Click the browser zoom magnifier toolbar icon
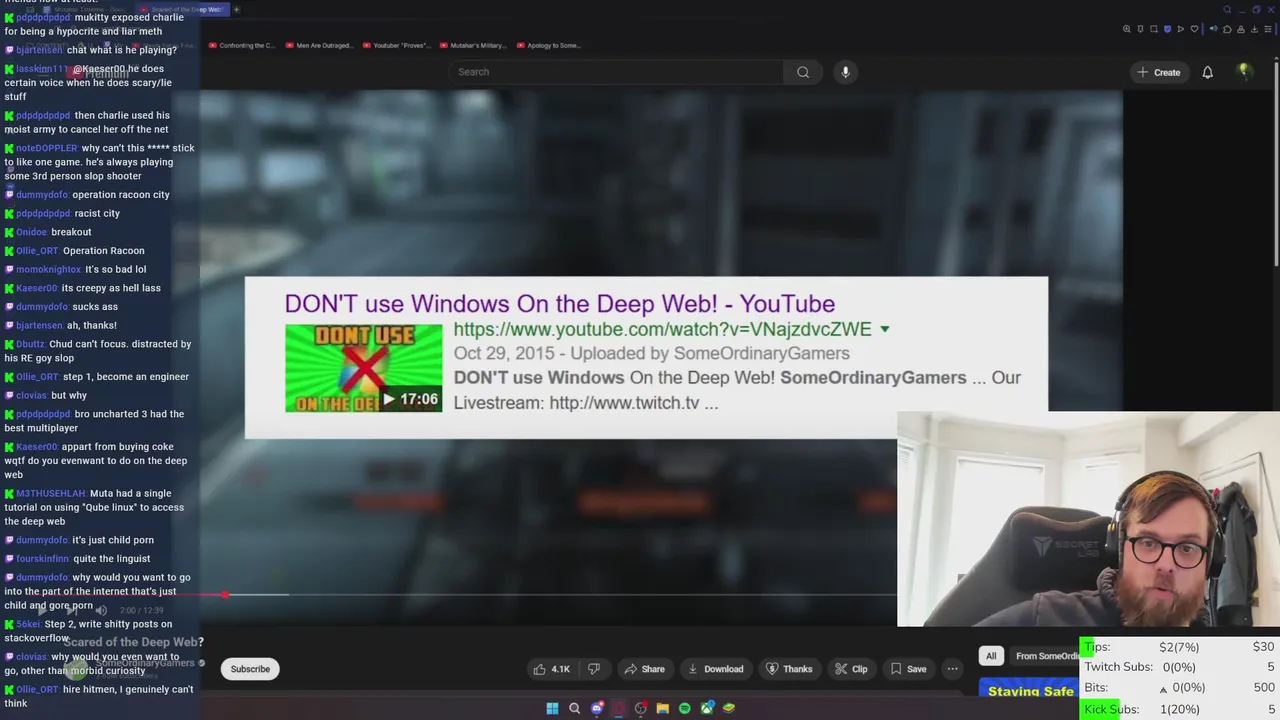This screenshot has width=1280, height=720. pos(1127,29)
